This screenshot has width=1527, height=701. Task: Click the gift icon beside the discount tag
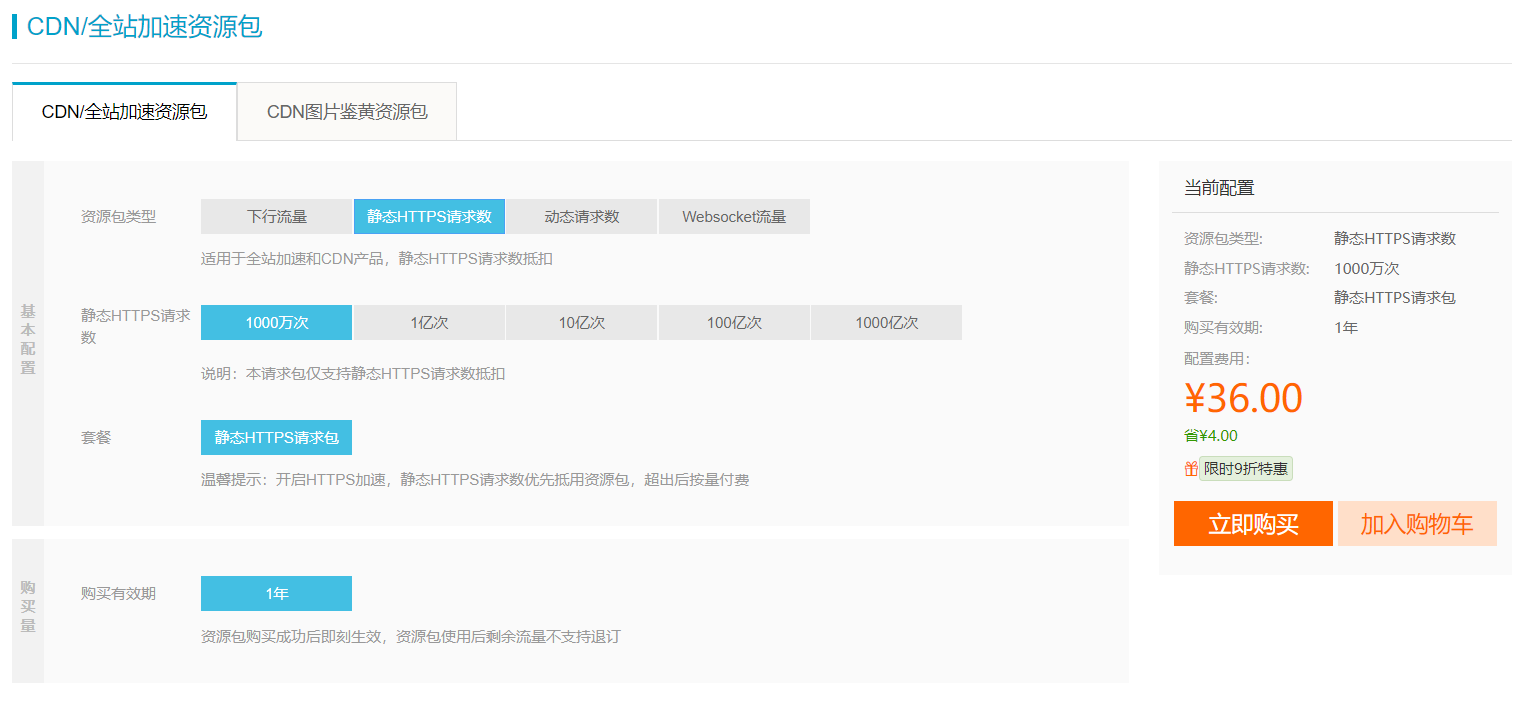(1190, 469)
